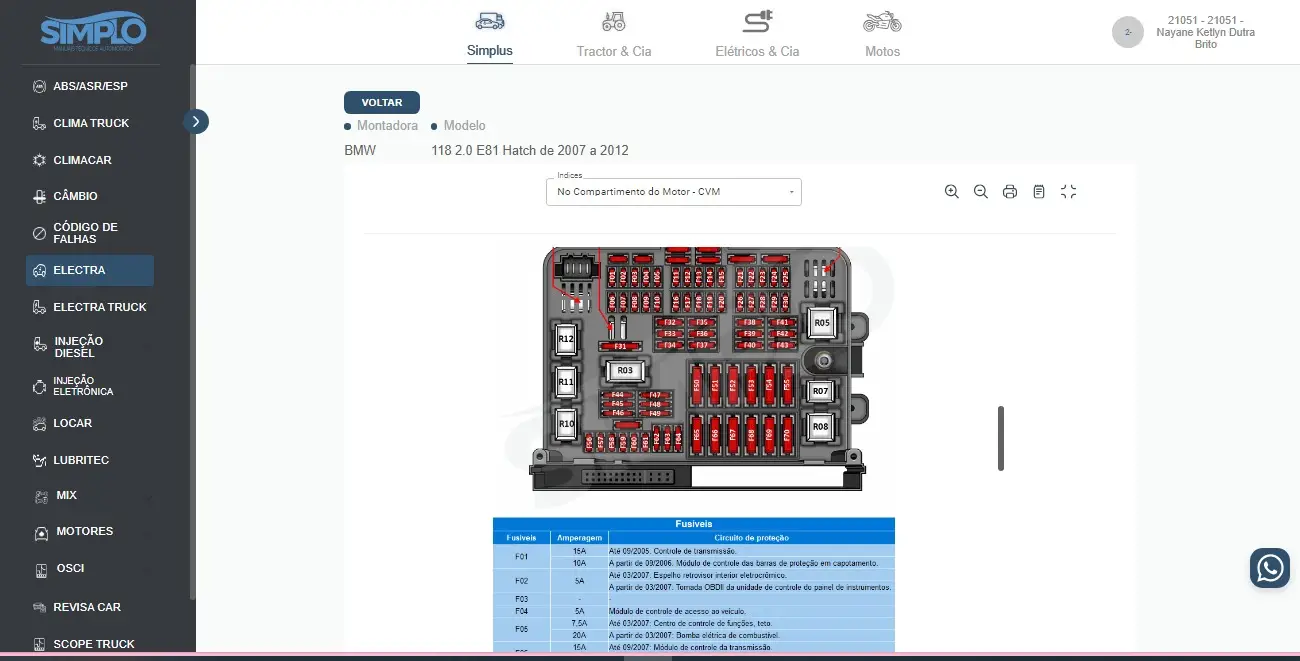This screenshot has width=1300, height=661.
Task: Click the F01 fuse table cell
Action: click(x=522, y=557)
